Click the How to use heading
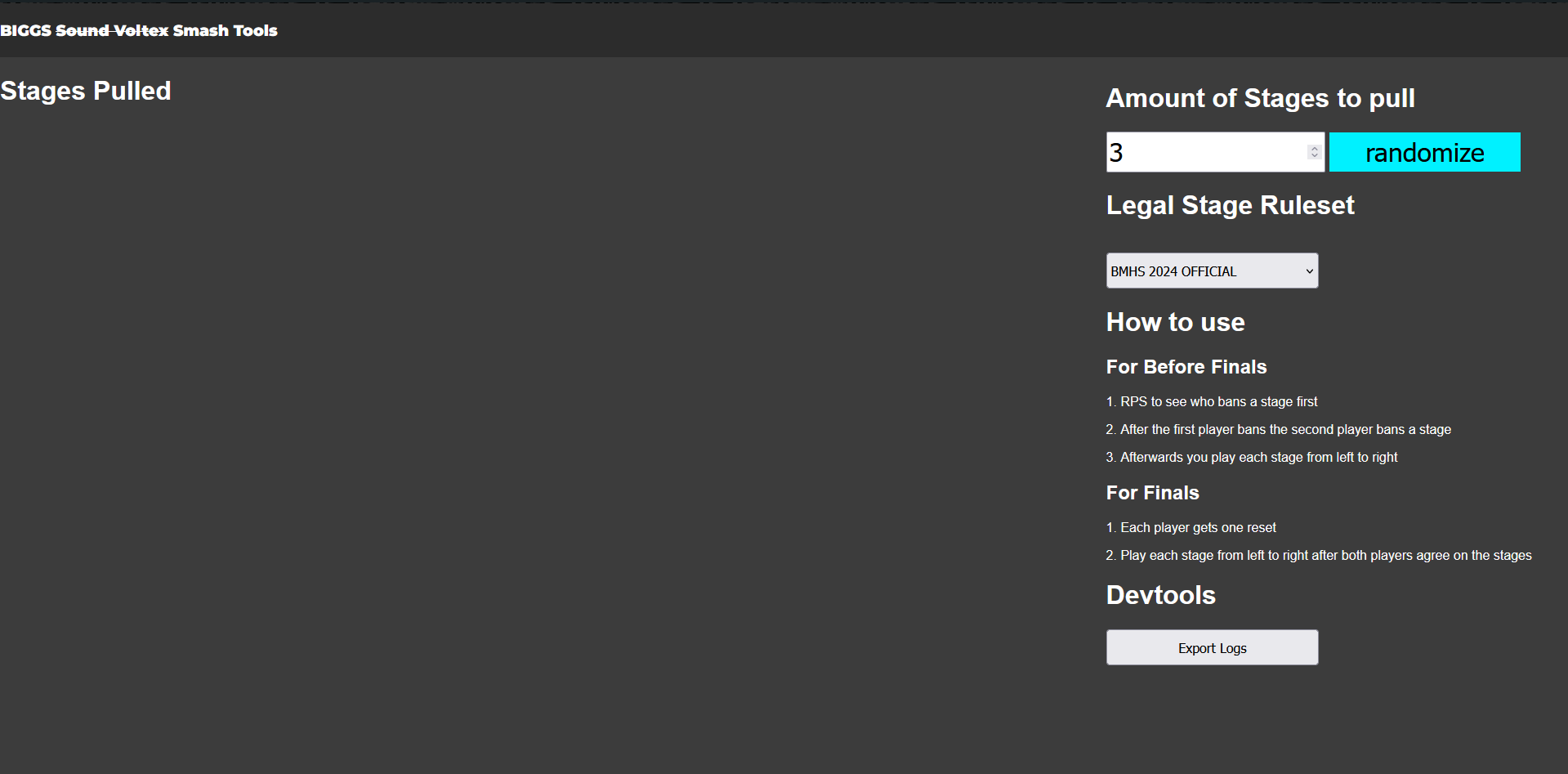The width and height of the screenshot is (1568, 774). [1175, 322]
